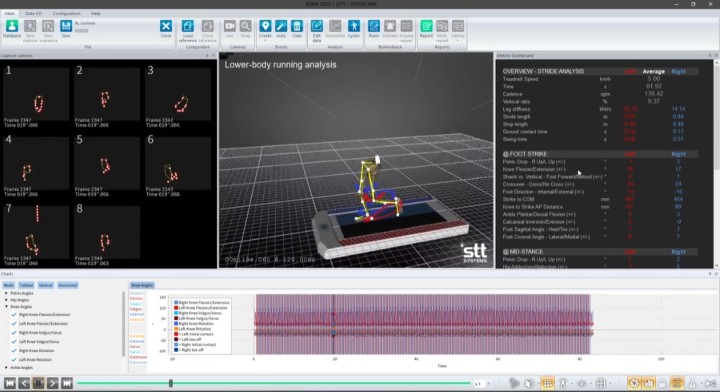Click the green playback timeline slider
Viewport: 720px width, 392px height.
(x=274, y=383)
